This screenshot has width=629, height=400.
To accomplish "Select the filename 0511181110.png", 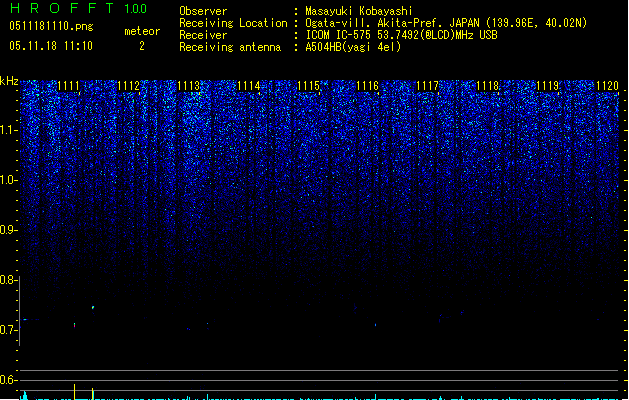I will 51,27.
